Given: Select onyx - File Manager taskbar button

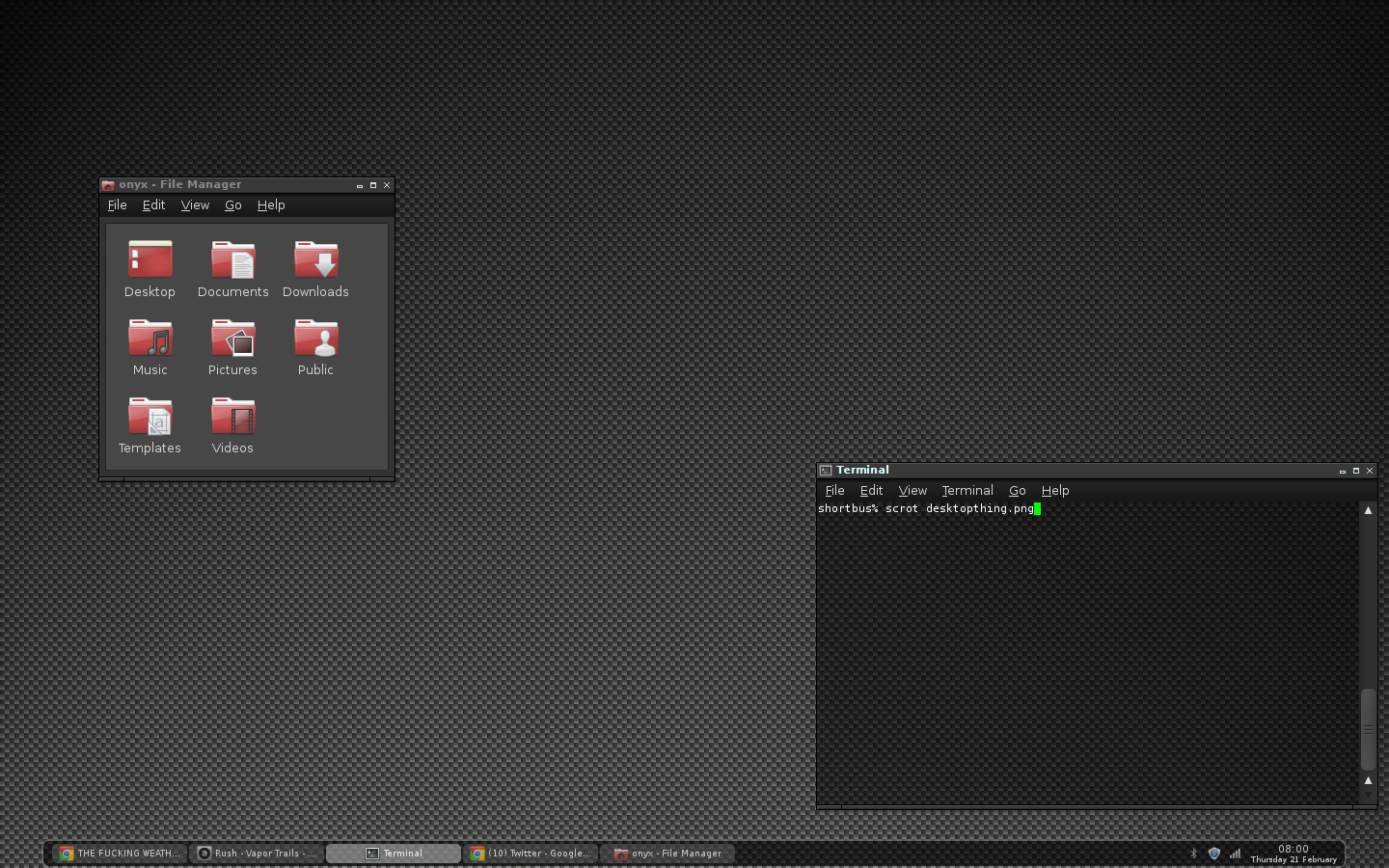Looking at the screenshot, I should [x=667, y=854].
